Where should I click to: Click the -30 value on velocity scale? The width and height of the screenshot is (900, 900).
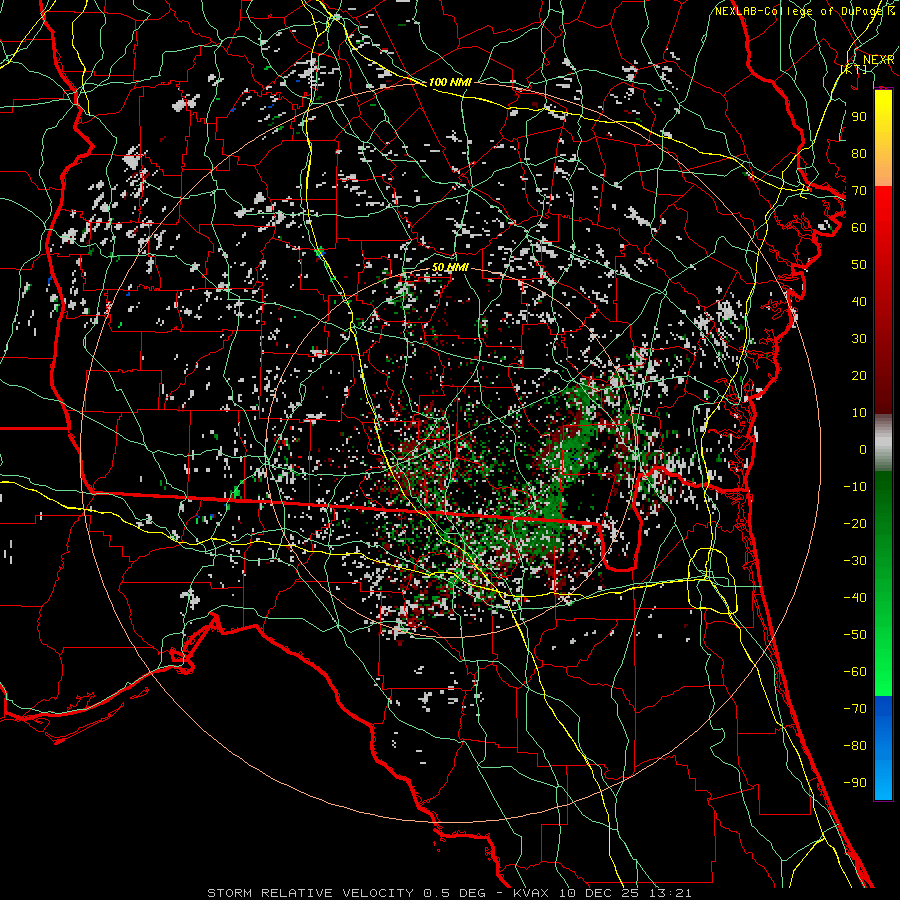(855, 561)
